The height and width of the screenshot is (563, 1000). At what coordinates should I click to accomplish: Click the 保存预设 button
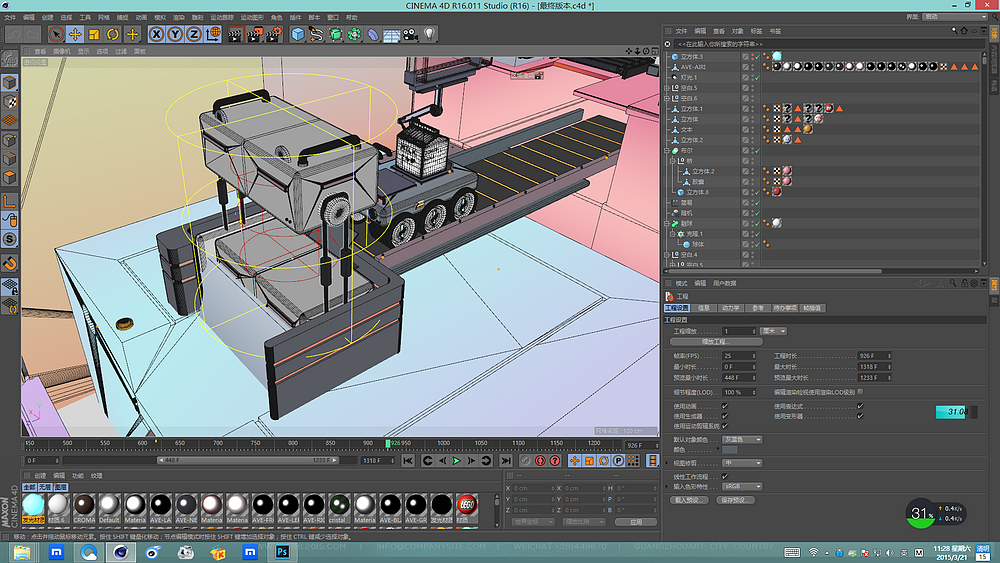(x=738, y=499)
